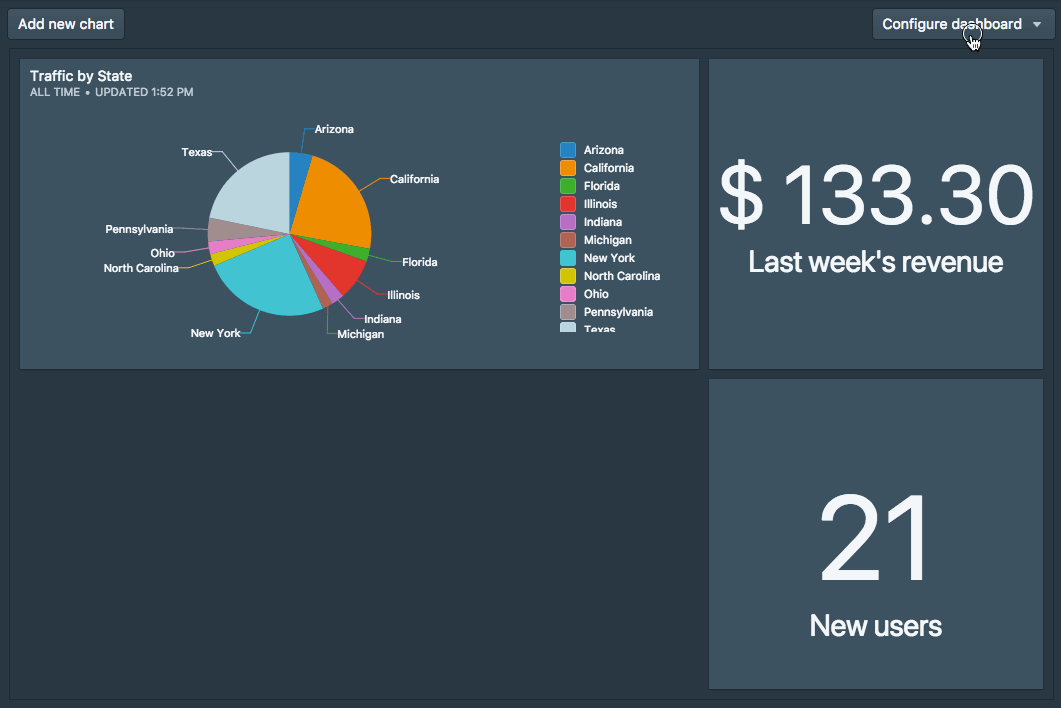Click the New users caption
The height and width of the screenshot is (708, 1061).
[876, 626]
